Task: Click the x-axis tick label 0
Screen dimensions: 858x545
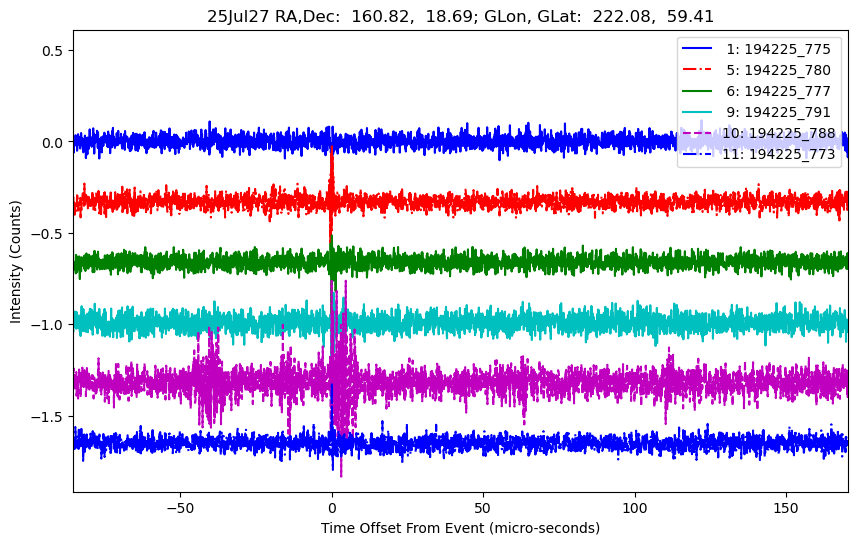Action: (332, 508)
